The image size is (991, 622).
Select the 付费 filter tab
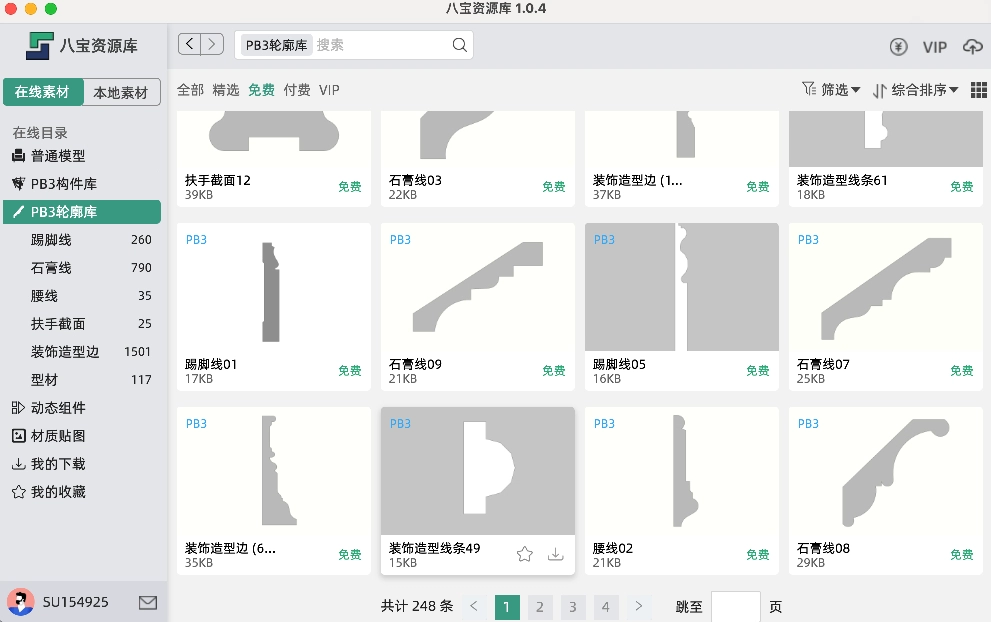tap(297, 90)
